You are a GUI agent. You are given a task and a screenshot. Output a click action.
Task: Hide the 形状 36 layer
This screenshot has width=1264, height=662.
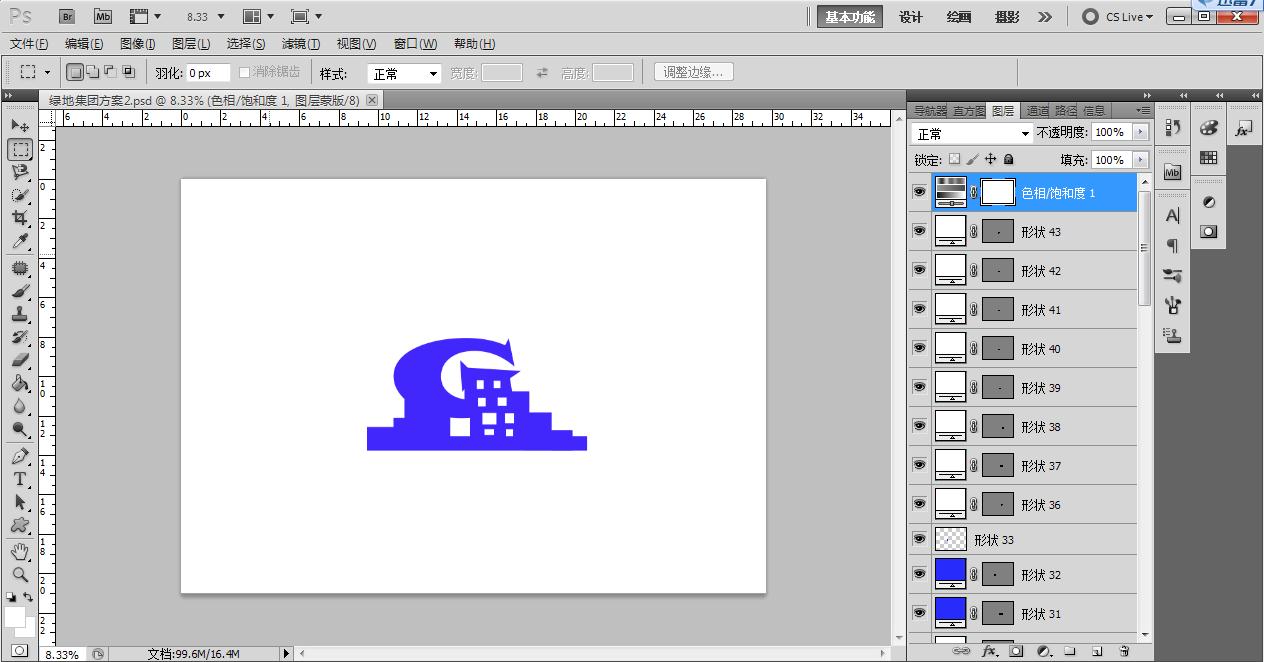pos(919,504)
